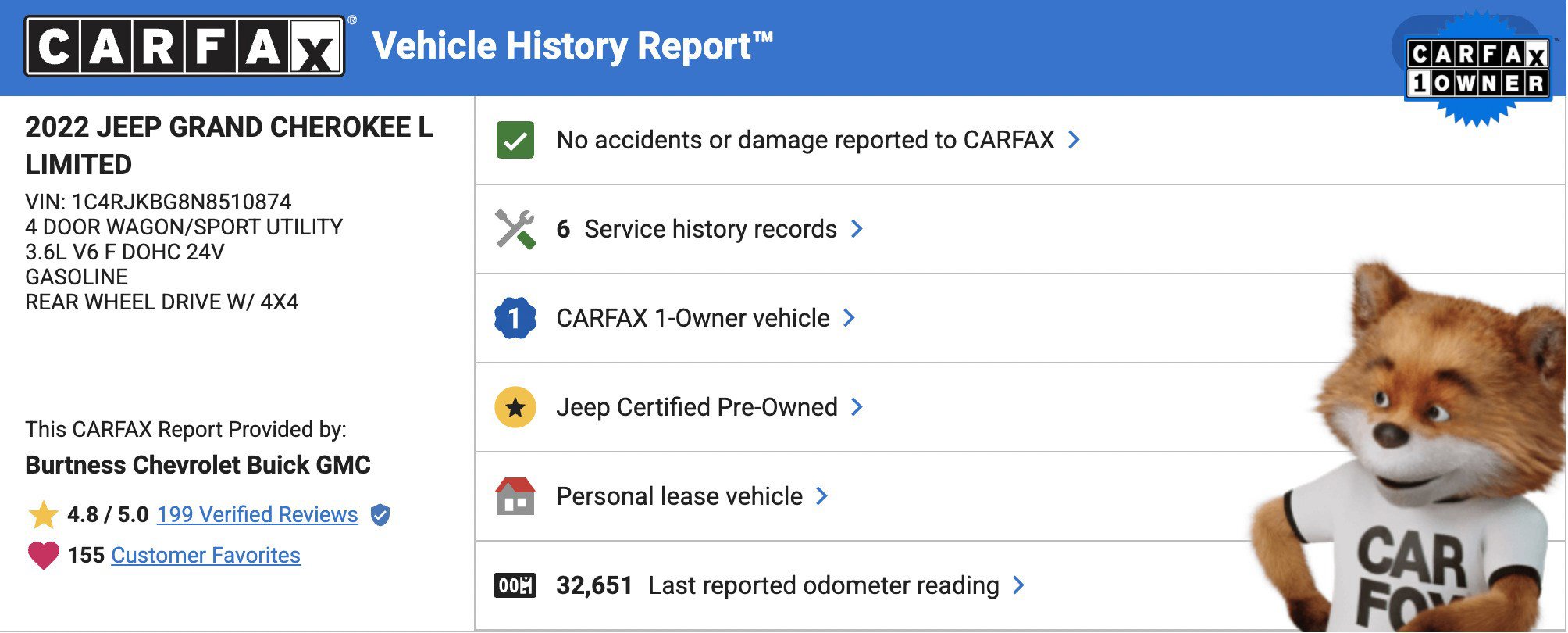This screenshot has height=633, width=1568.
Task: Click the blue verified shield icon
Action: click(380, 515)
